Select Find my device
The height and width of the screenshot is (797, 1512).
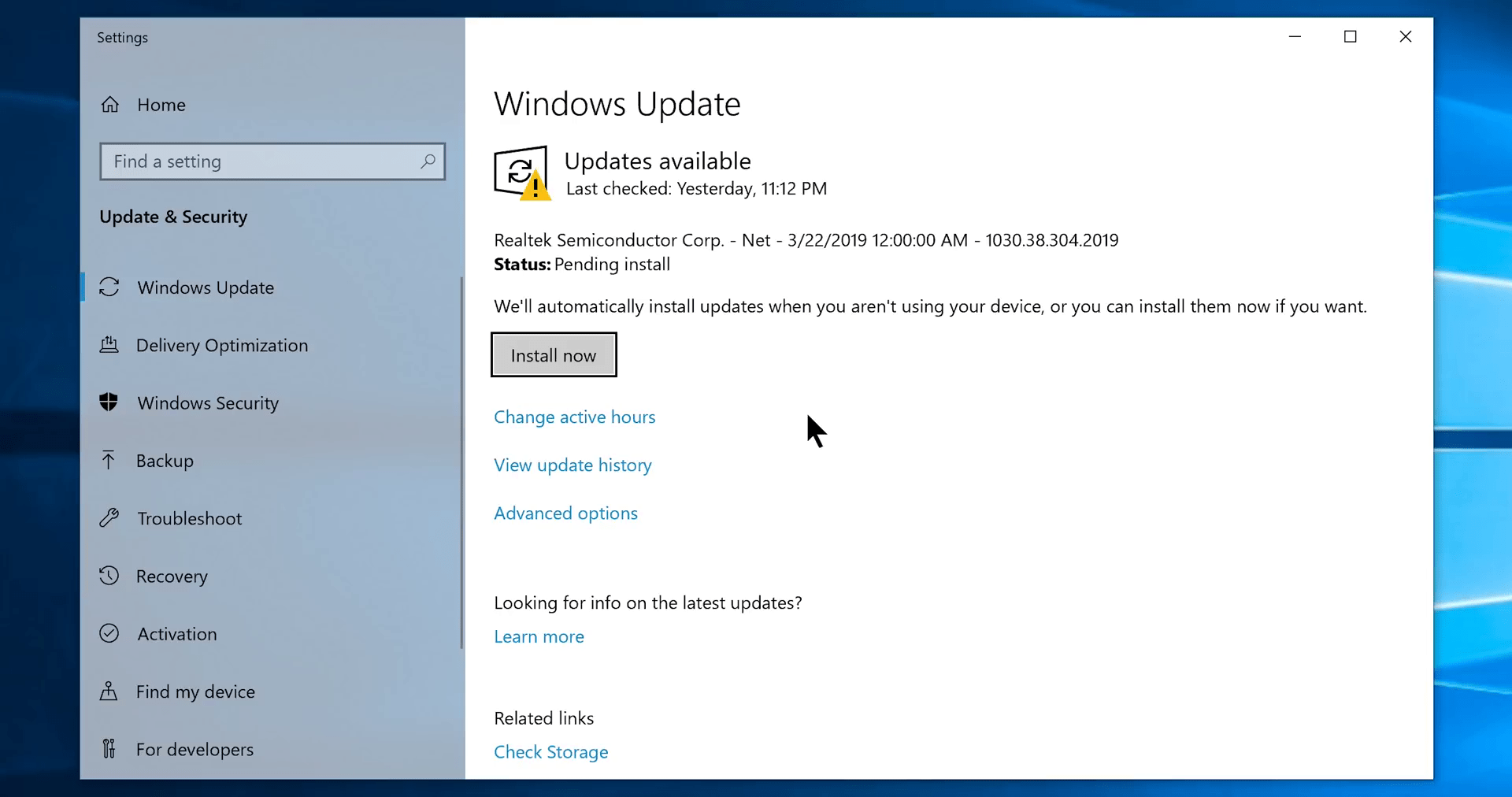point(272,691)
